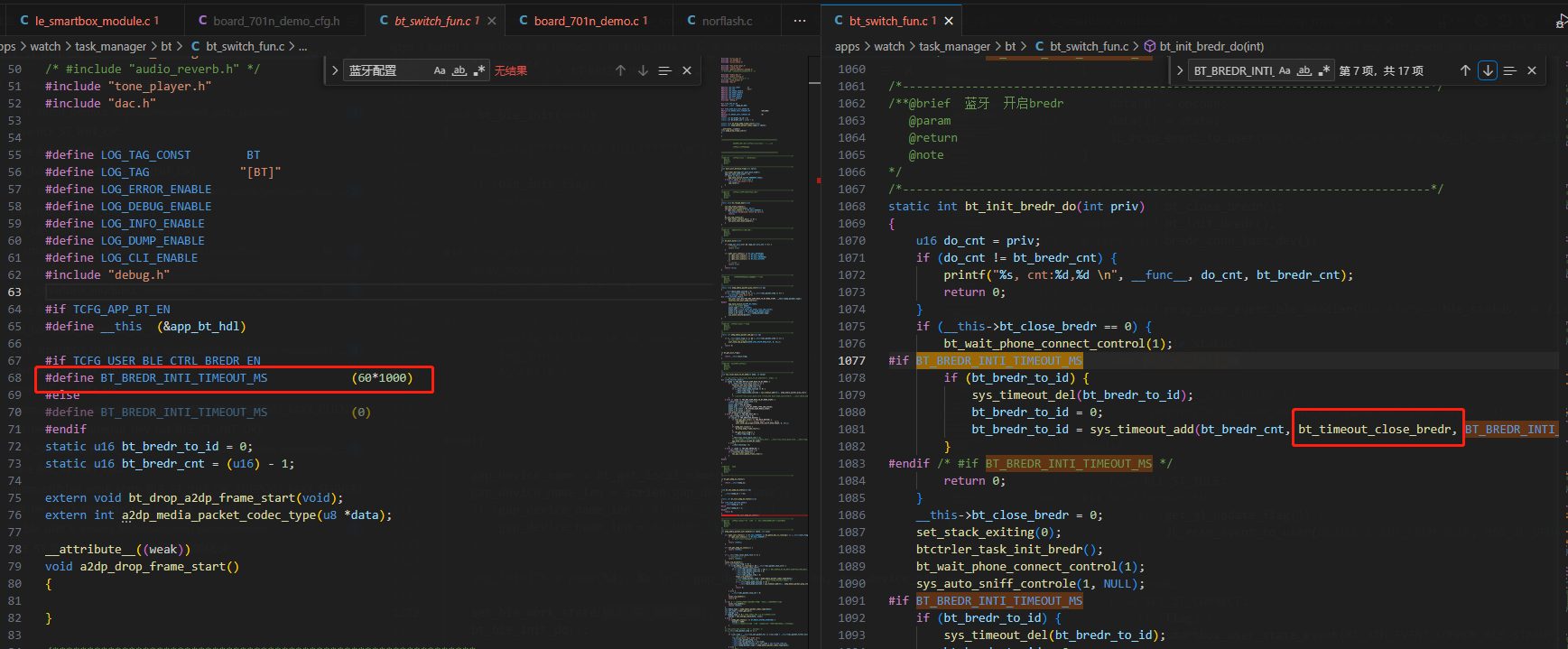This screenshot has height=649, width=1568.
Task: Find next match in left find widget
Action: [x=643, y=70]
